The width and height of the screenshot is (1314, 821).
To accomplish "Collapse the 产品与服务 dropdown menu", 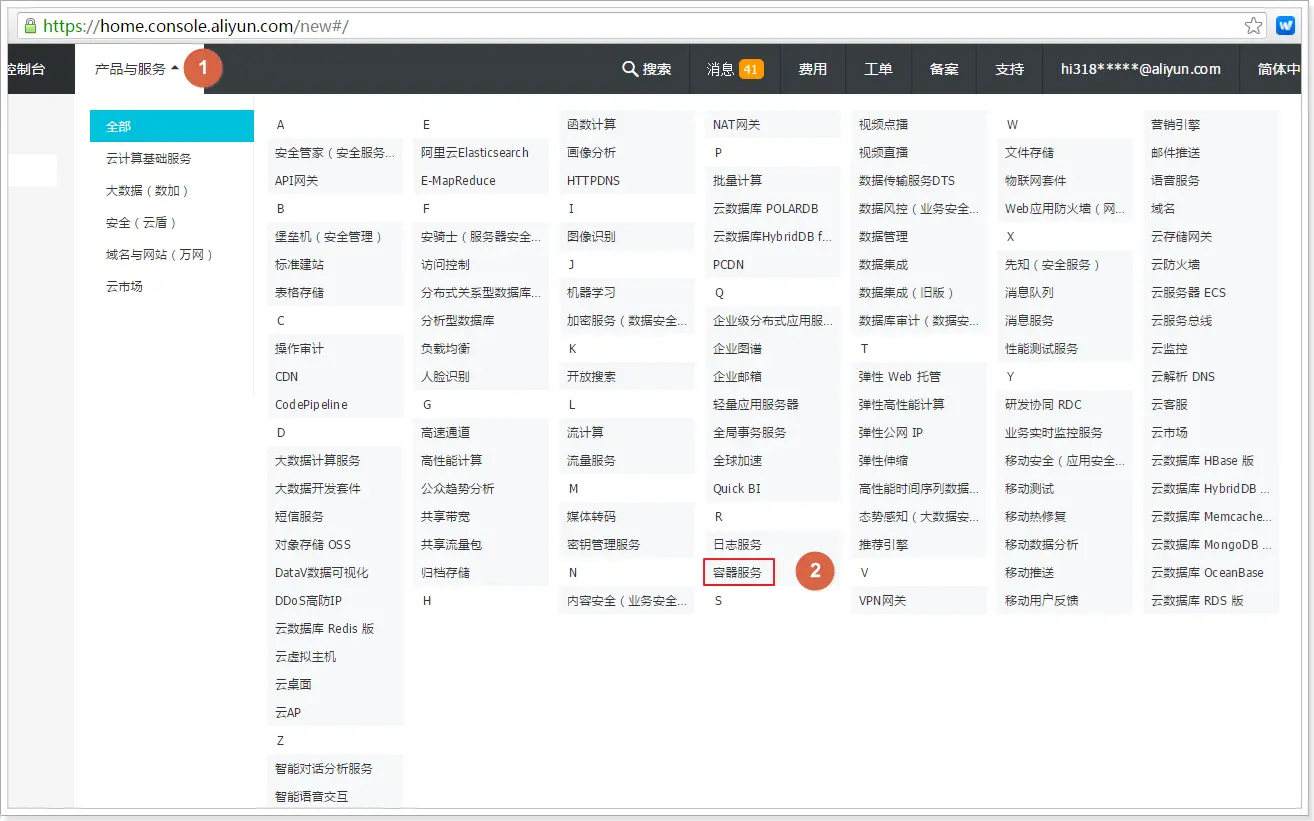I will pos(138,69).
